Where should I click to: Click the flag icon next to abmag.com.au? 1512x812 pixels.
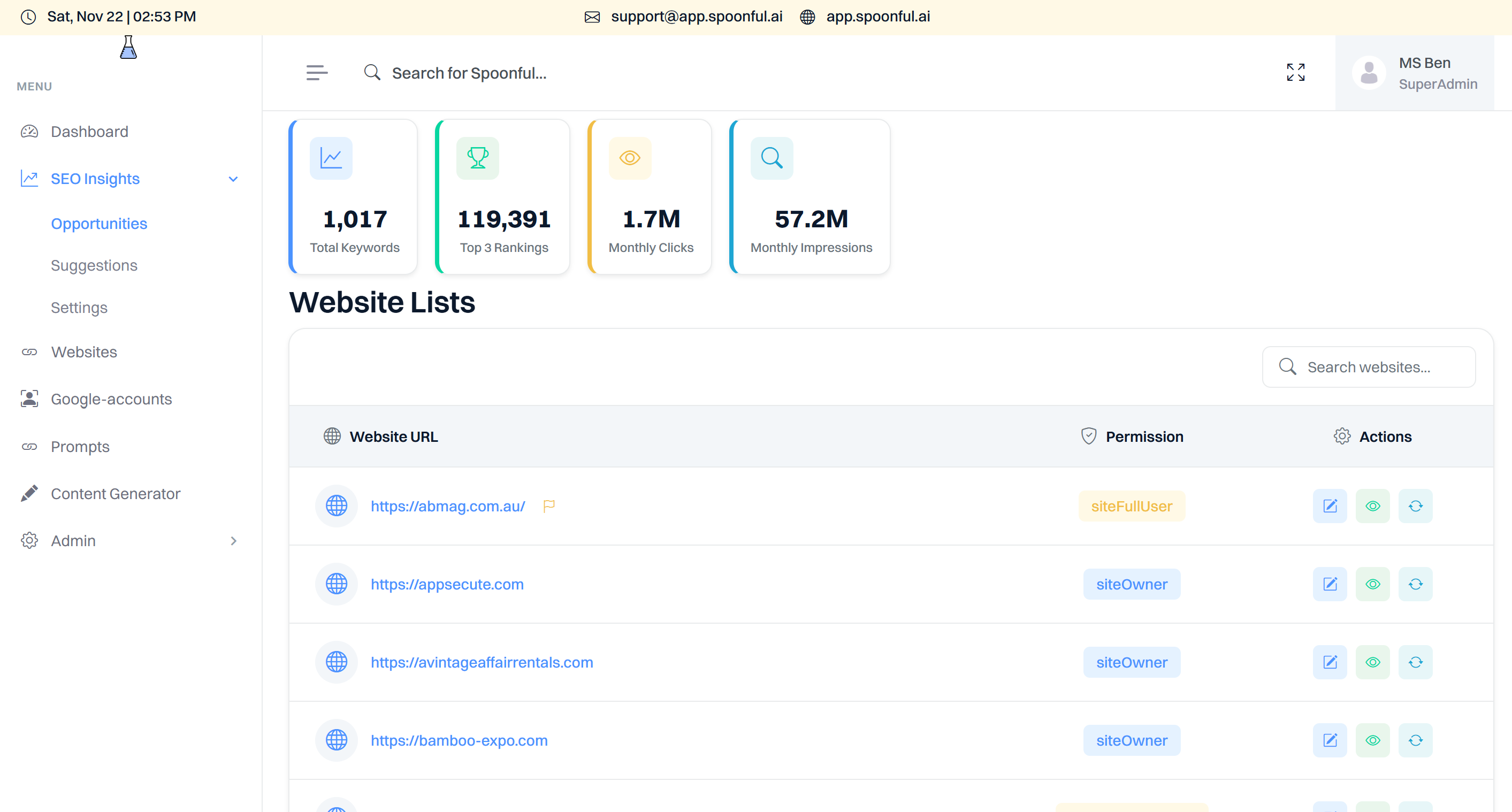[x=549, y=505]
